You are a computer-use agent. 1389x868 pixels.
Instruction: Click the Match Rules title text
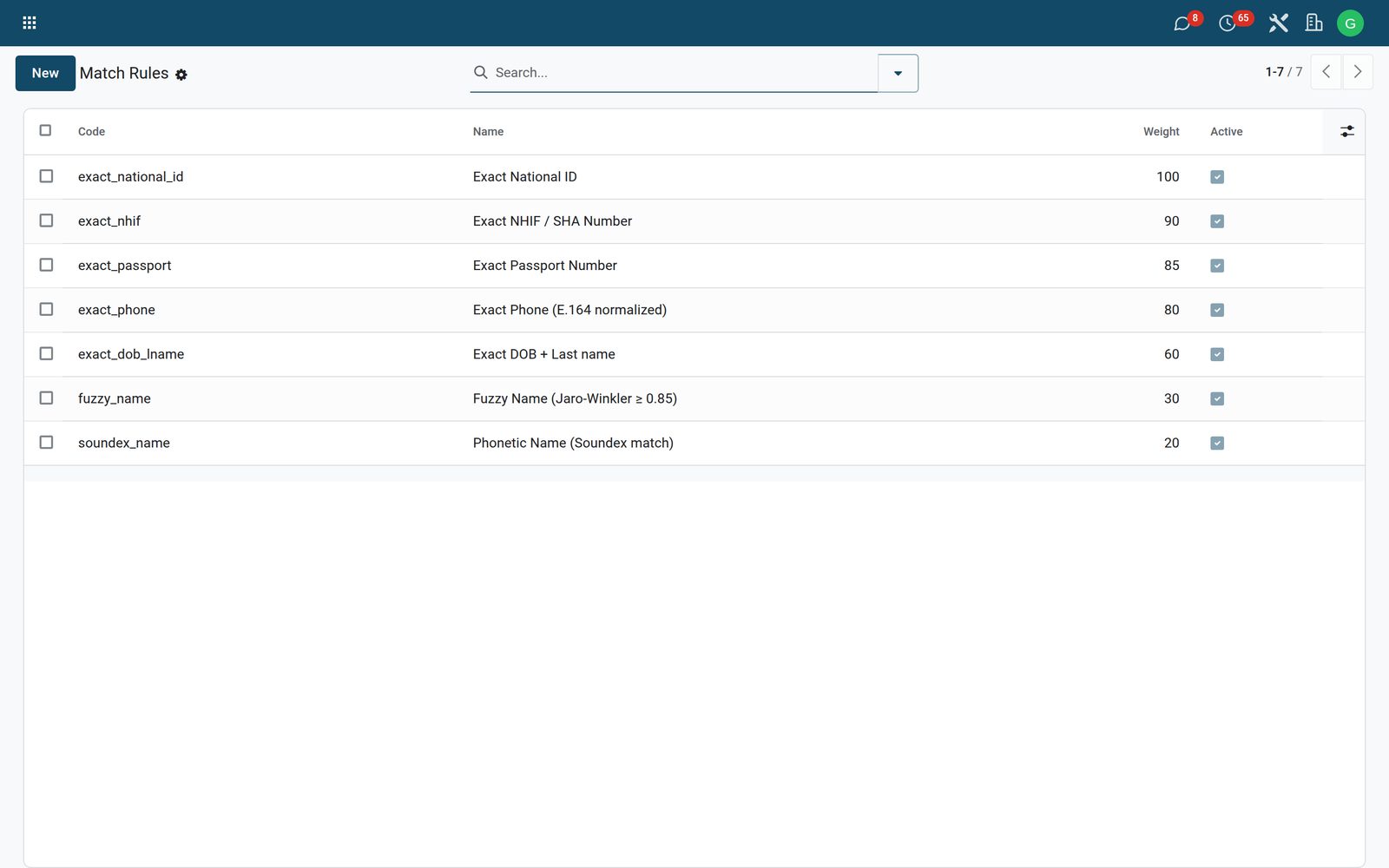124,74
